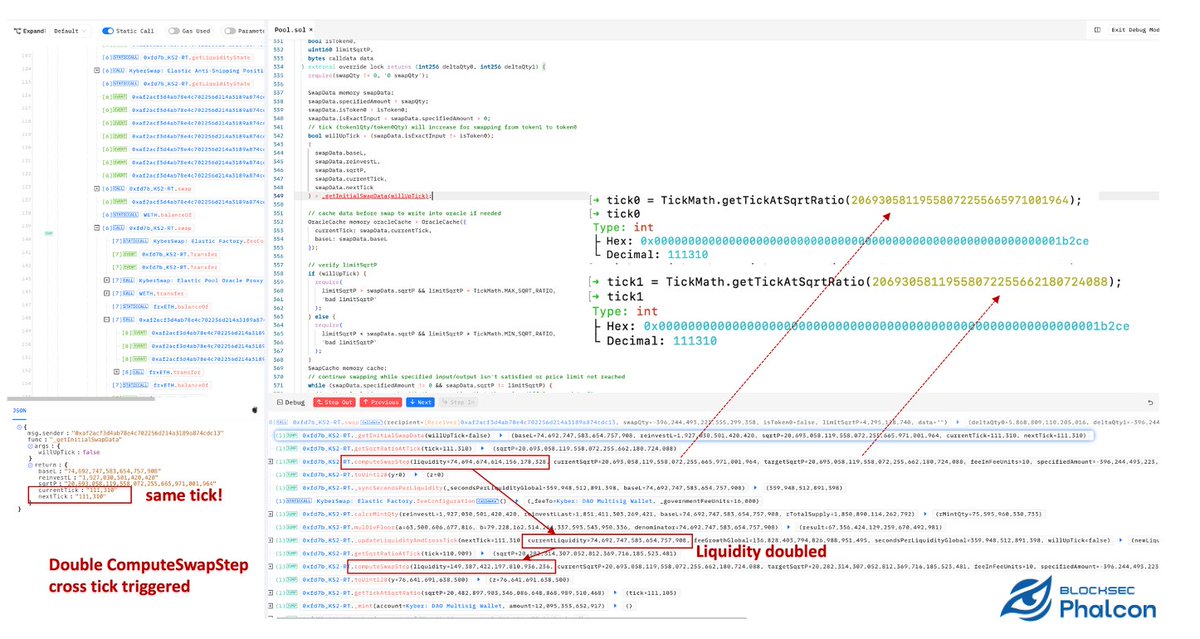Close the Pool.sol tab
Image resolution: width=1200 pixels, height=639 pixels.
coord(313,30)
